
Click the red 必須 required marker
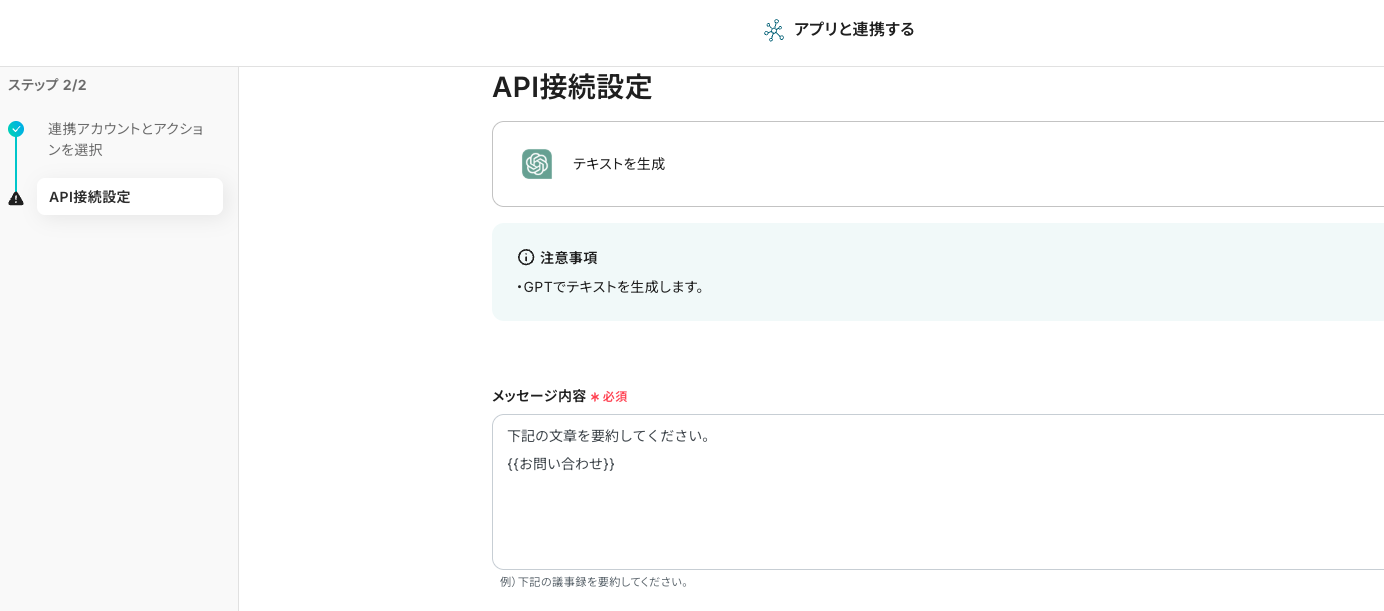click(x=609, y=397)
